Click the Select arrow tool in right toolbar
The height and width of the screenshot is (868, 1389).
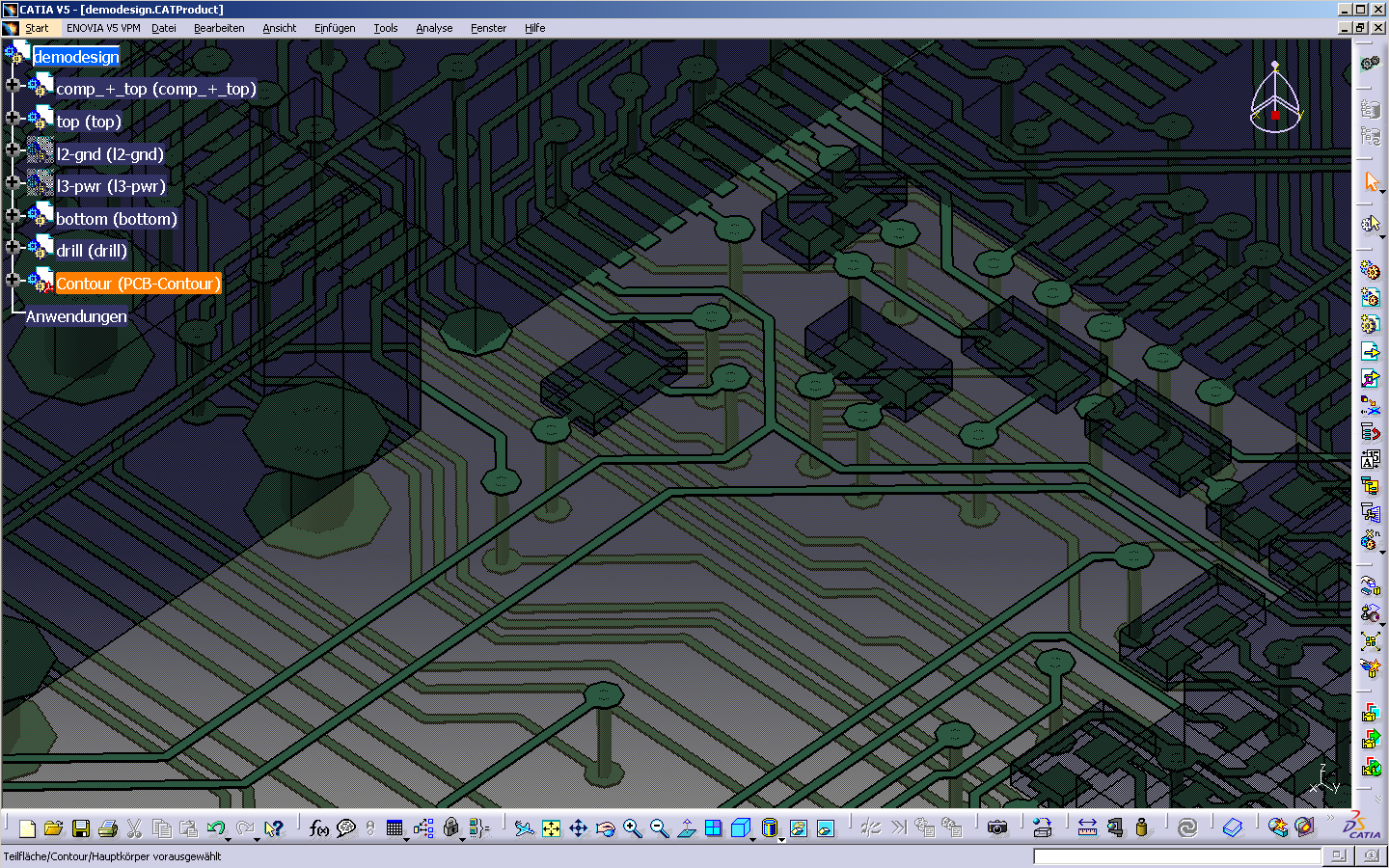click(1371, 181)
